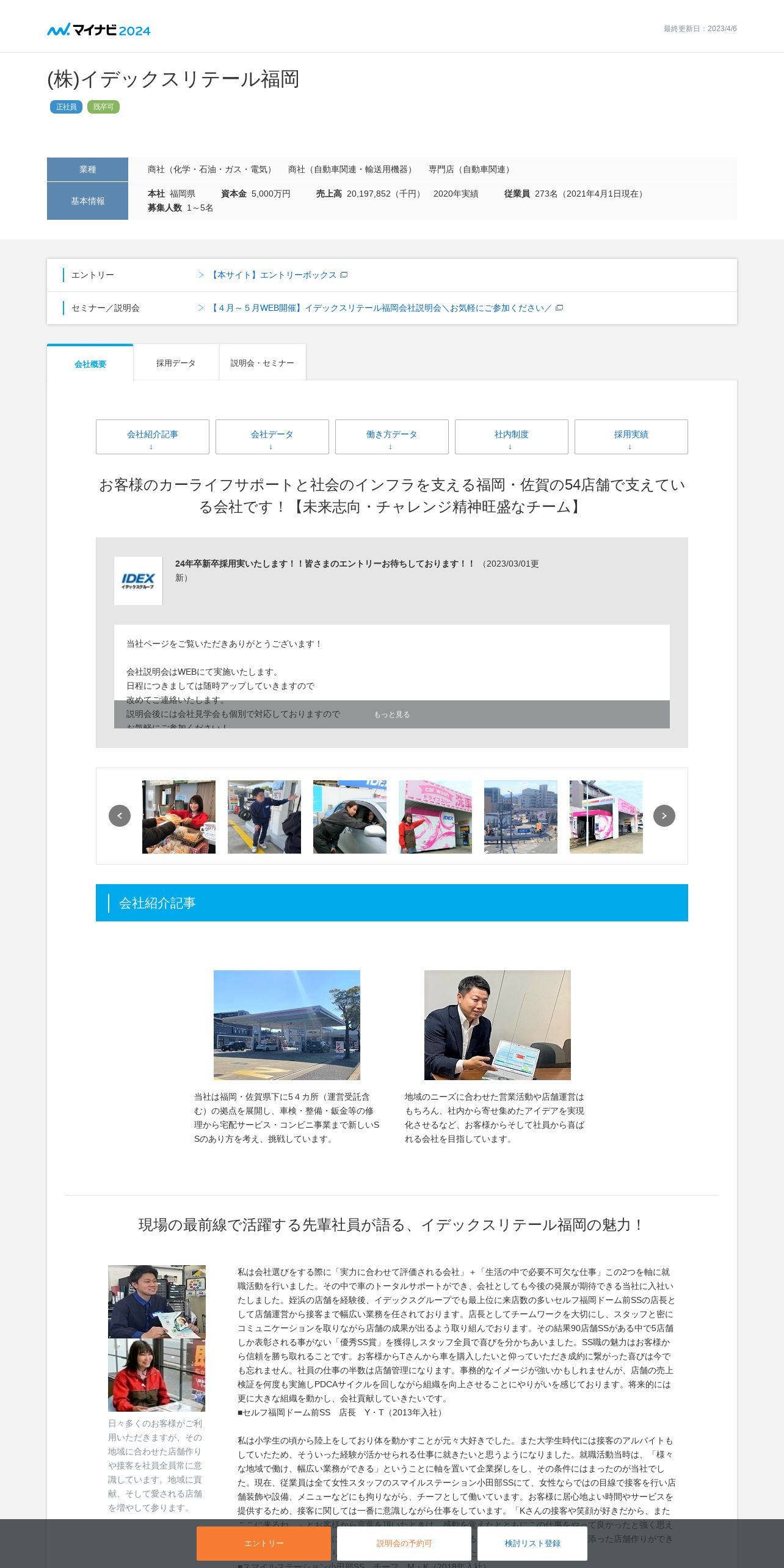
Task: Switch to the 採用データ tab
Action: [176, 363]
